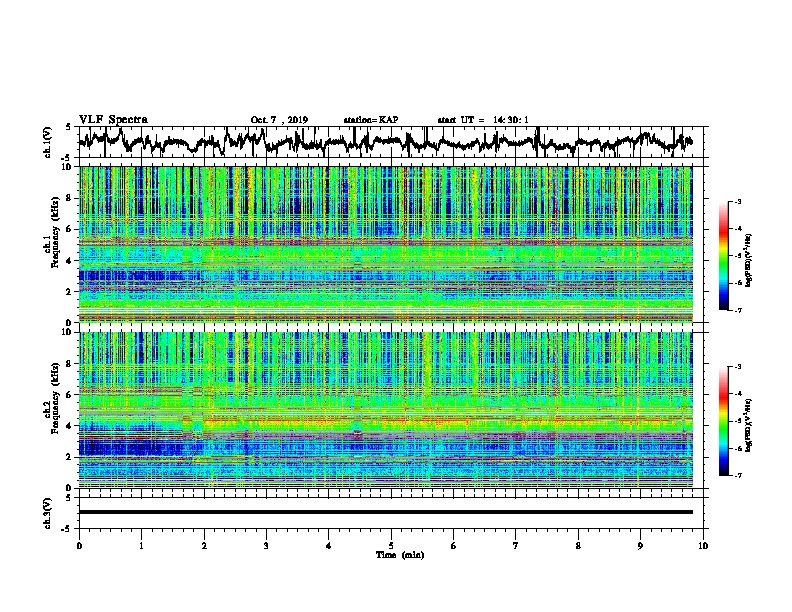The image size is (792, 612).
Task: Click tick label "2" on the Time axis
Action: pyautogui.click(x=204, y=546)
